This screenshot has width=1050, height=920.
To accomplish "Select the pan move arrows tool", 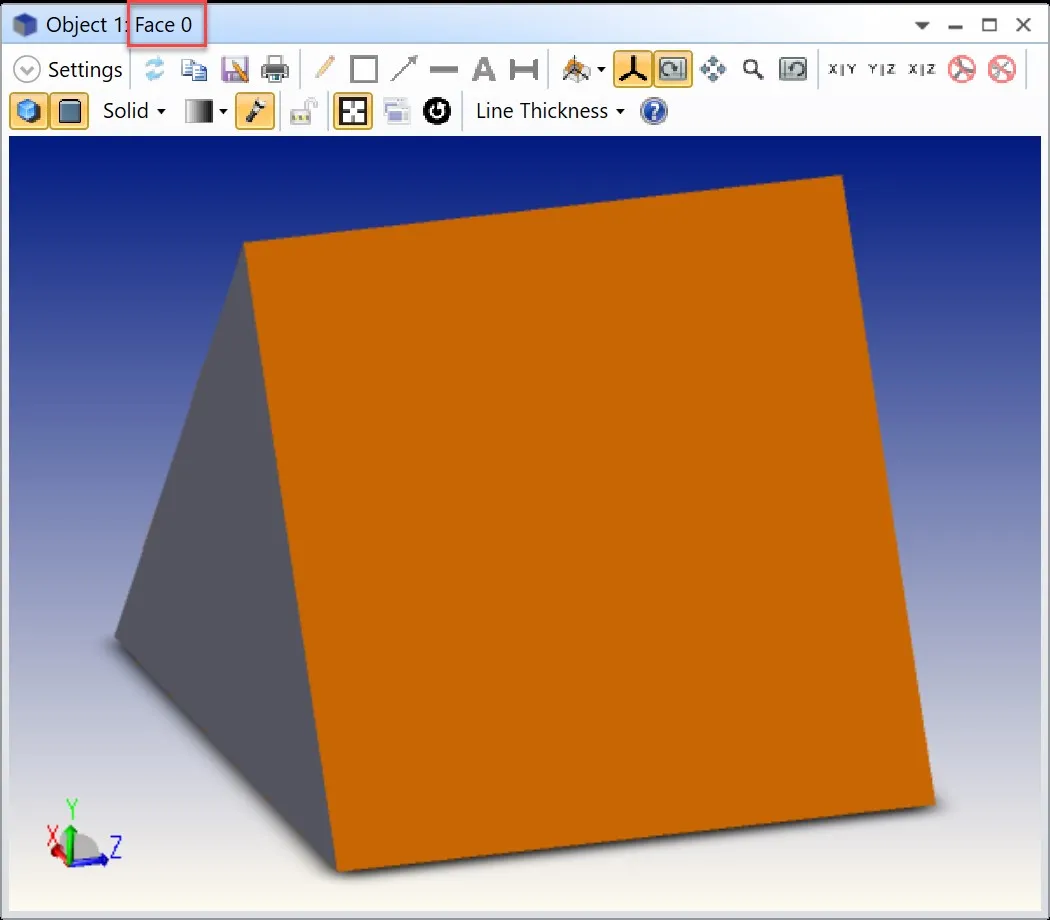I will click(713, 69).
